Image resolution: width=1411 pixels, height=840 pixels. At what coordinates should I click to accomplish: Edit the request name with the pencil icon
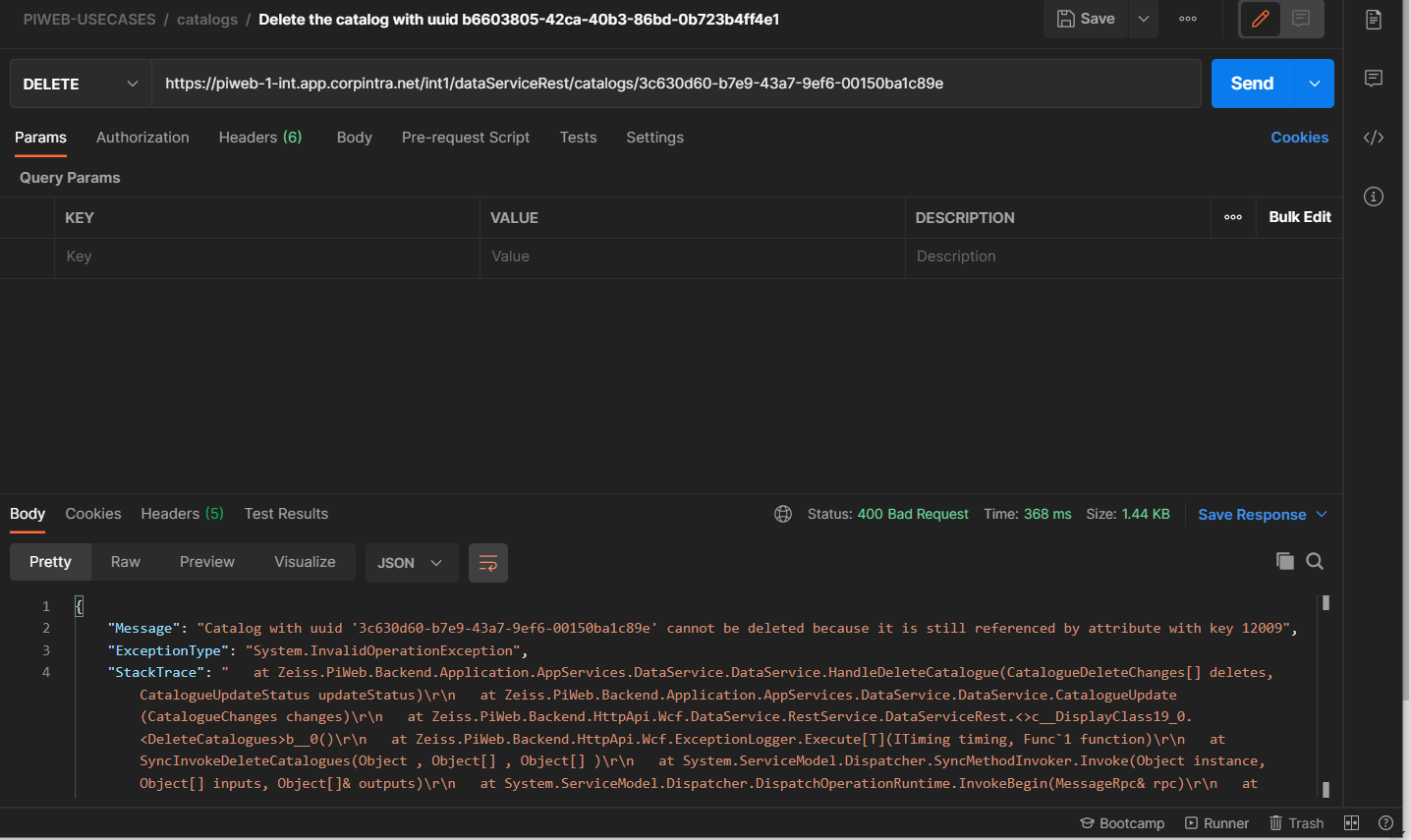(1259, 19)
